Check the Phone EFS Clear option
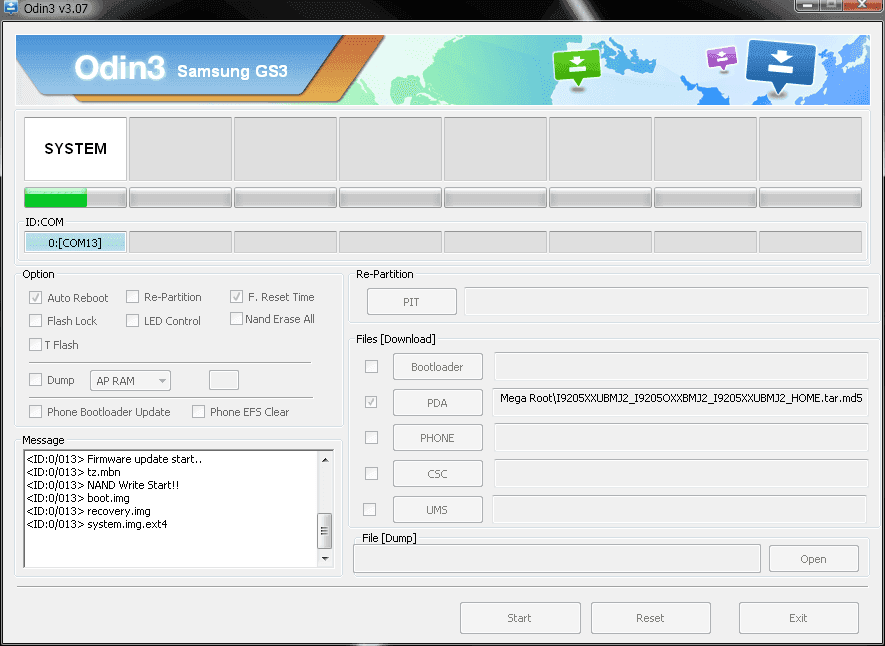The width and height of the screenshot is (885, 646). (x=198, y=411)
